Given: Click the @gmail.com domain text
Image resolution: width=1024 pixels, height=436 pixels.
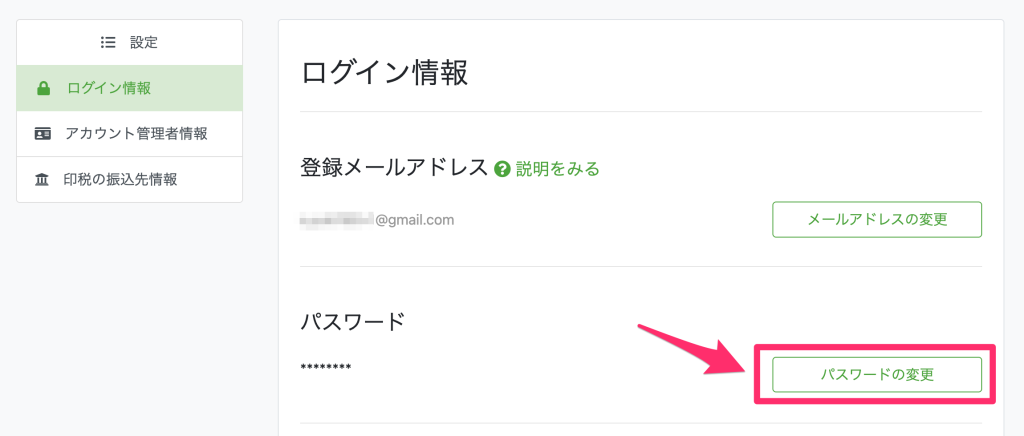Looking at the screenshot, I should click(414, 219).
